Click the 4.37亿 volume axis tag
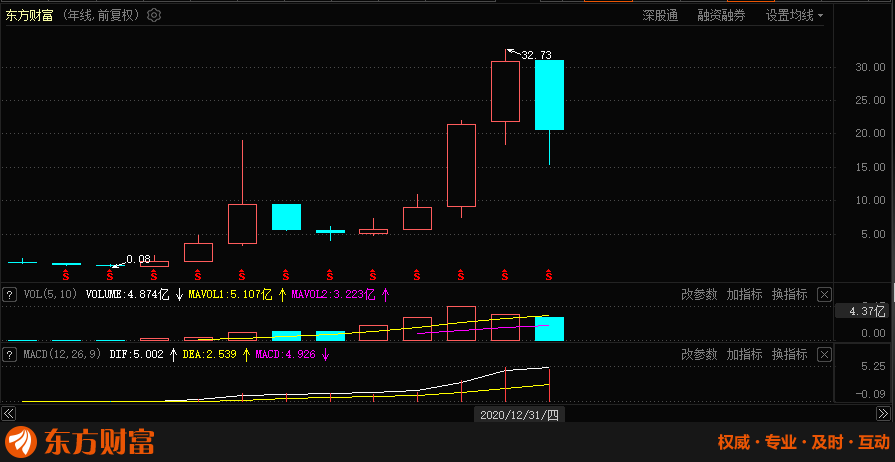Screen dimensions: 895x462 (x=862, y=311)
